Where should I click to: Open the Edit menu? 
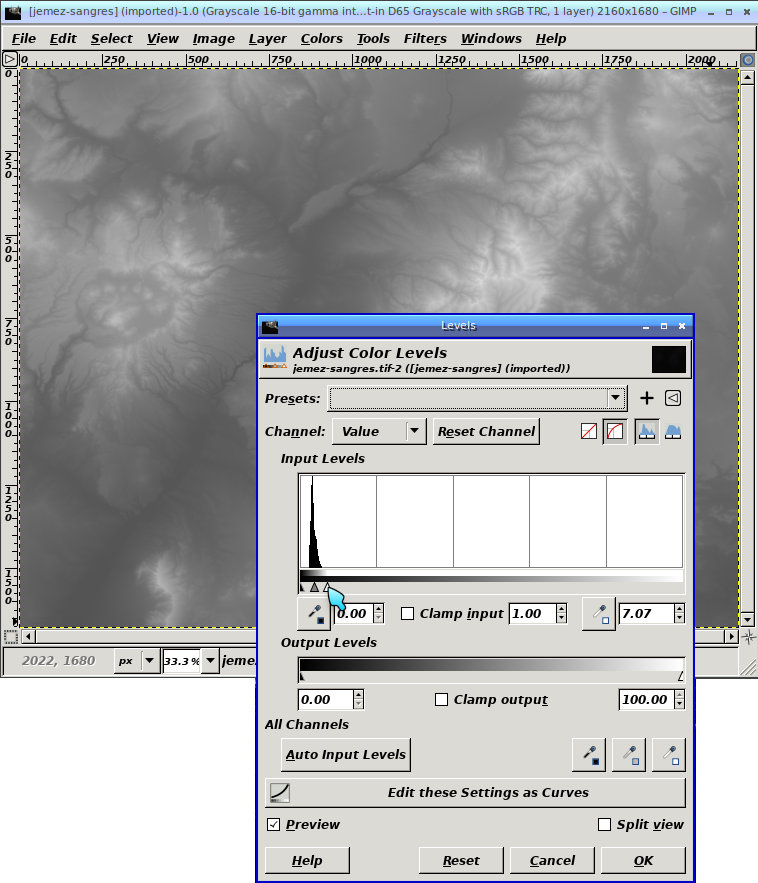[x=63, y=38]
